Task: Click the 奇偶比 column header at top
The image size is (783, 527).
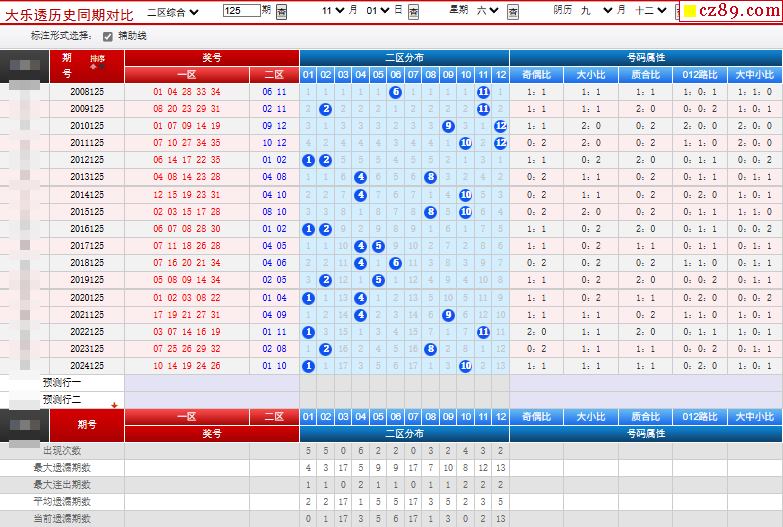Action: point(536,75)
